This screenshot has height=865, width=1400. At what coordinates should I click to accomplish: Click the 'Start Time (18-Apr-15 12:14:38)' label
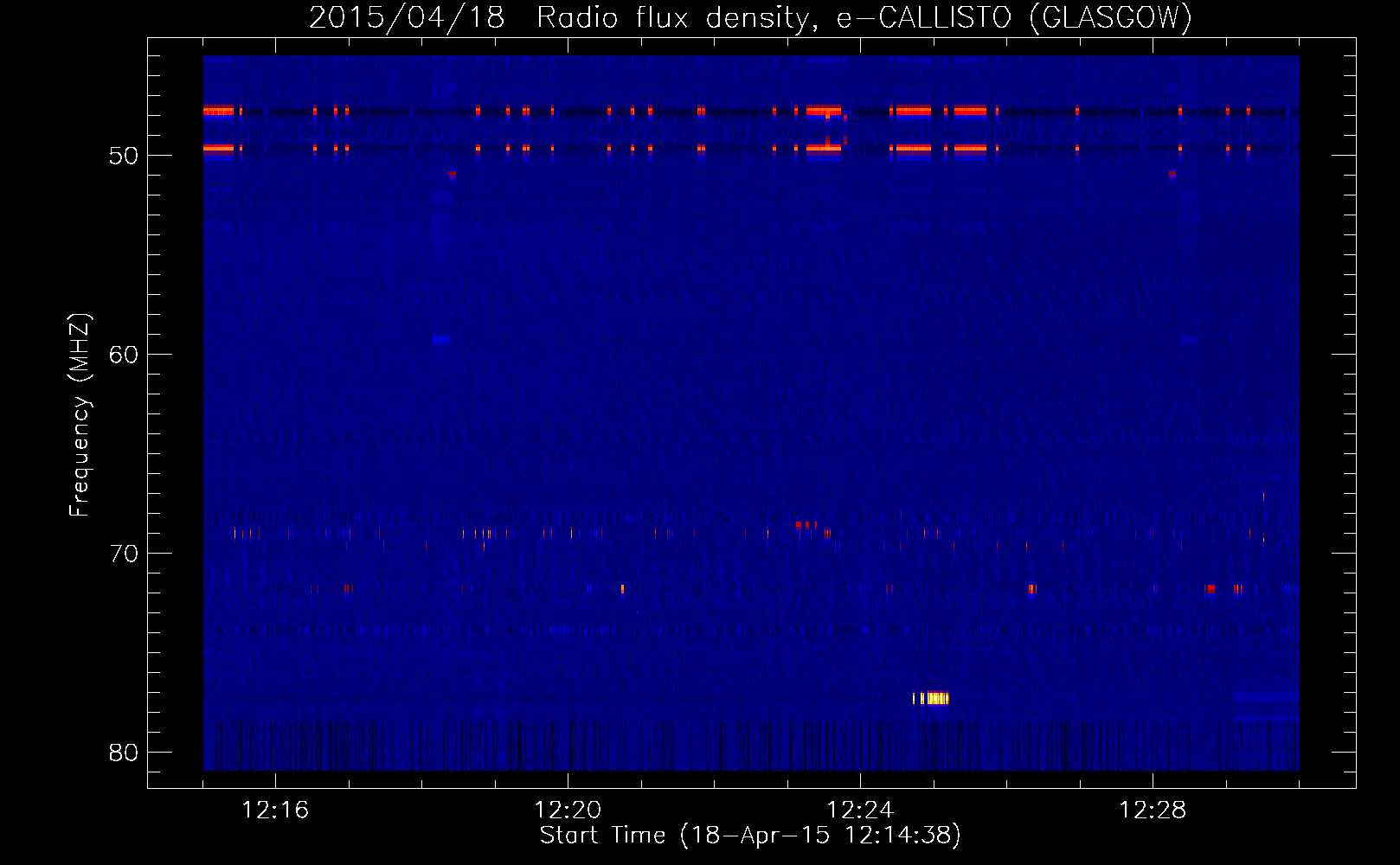pyautogui.click(x=750, y=836)
